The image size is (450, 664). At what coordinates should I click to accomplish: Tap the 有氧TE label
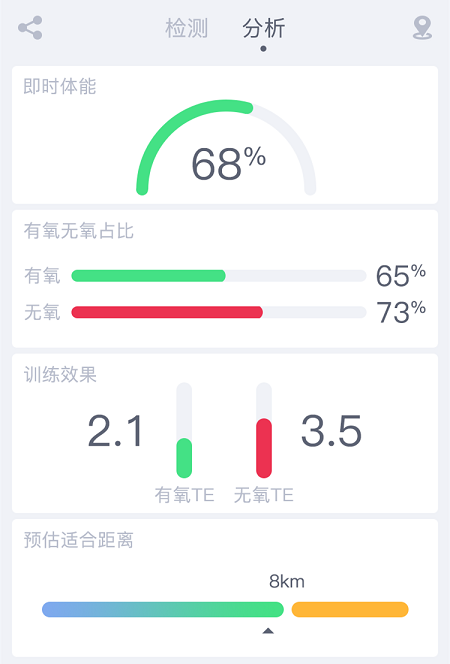pos(184,495)
